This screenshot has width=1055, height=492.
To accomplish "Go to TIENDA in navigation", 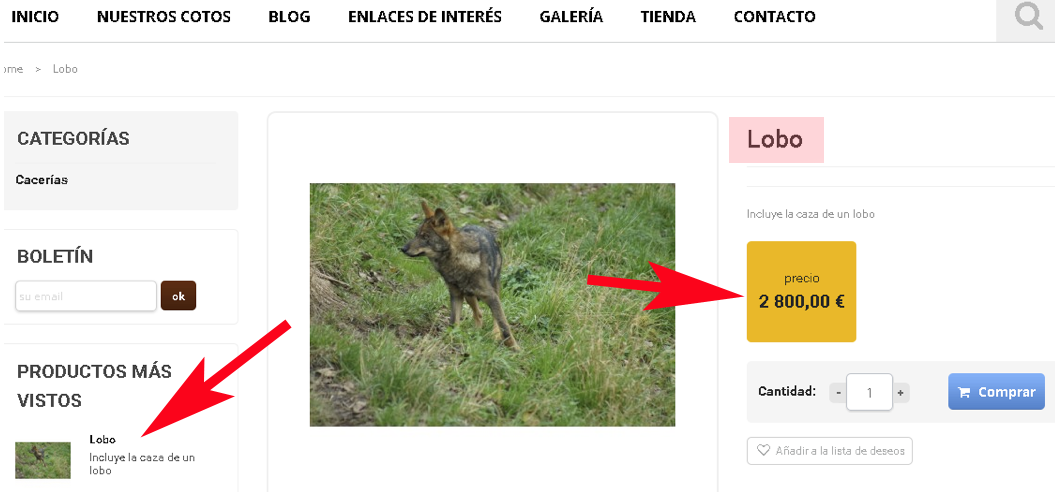I will pos(668,17).
